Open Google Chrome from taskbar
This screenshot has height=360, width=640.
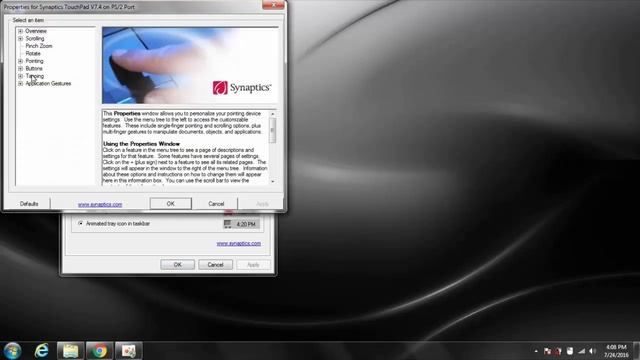coord(99,351)
